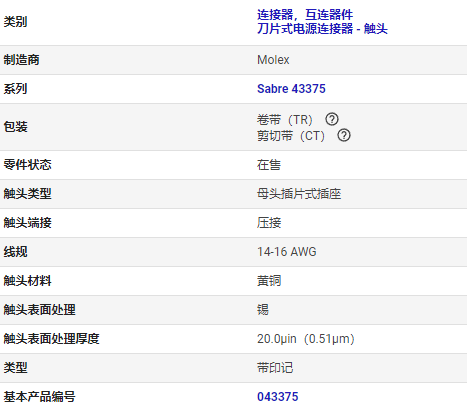Viewport: 467px width, 411px height.
Task: Click the 带印记 type value
Action: [x=275, y=368]
